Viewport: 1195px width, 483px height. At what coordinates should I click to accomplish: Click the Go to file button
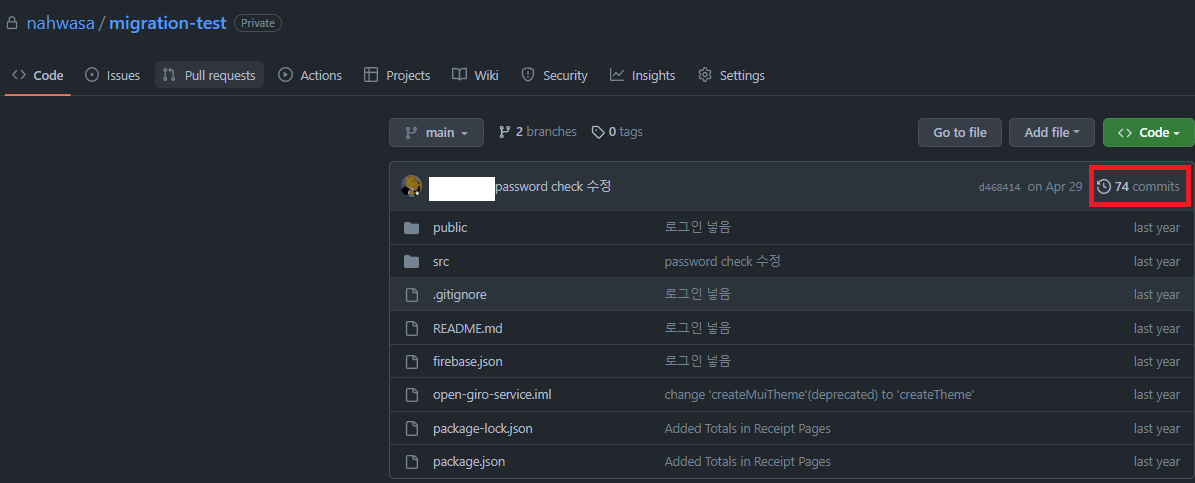click(960, 133)
